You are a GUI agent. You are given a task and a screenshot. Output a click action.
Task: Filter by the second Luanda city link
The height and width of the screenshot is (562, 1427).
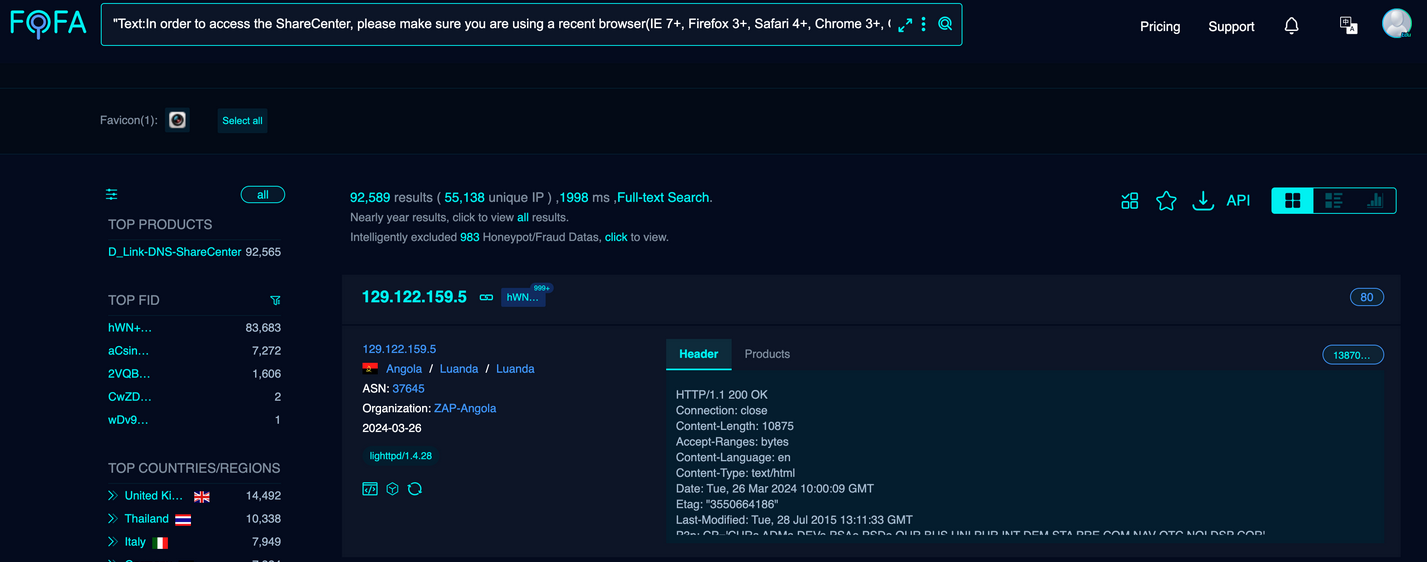pos(515,369)
